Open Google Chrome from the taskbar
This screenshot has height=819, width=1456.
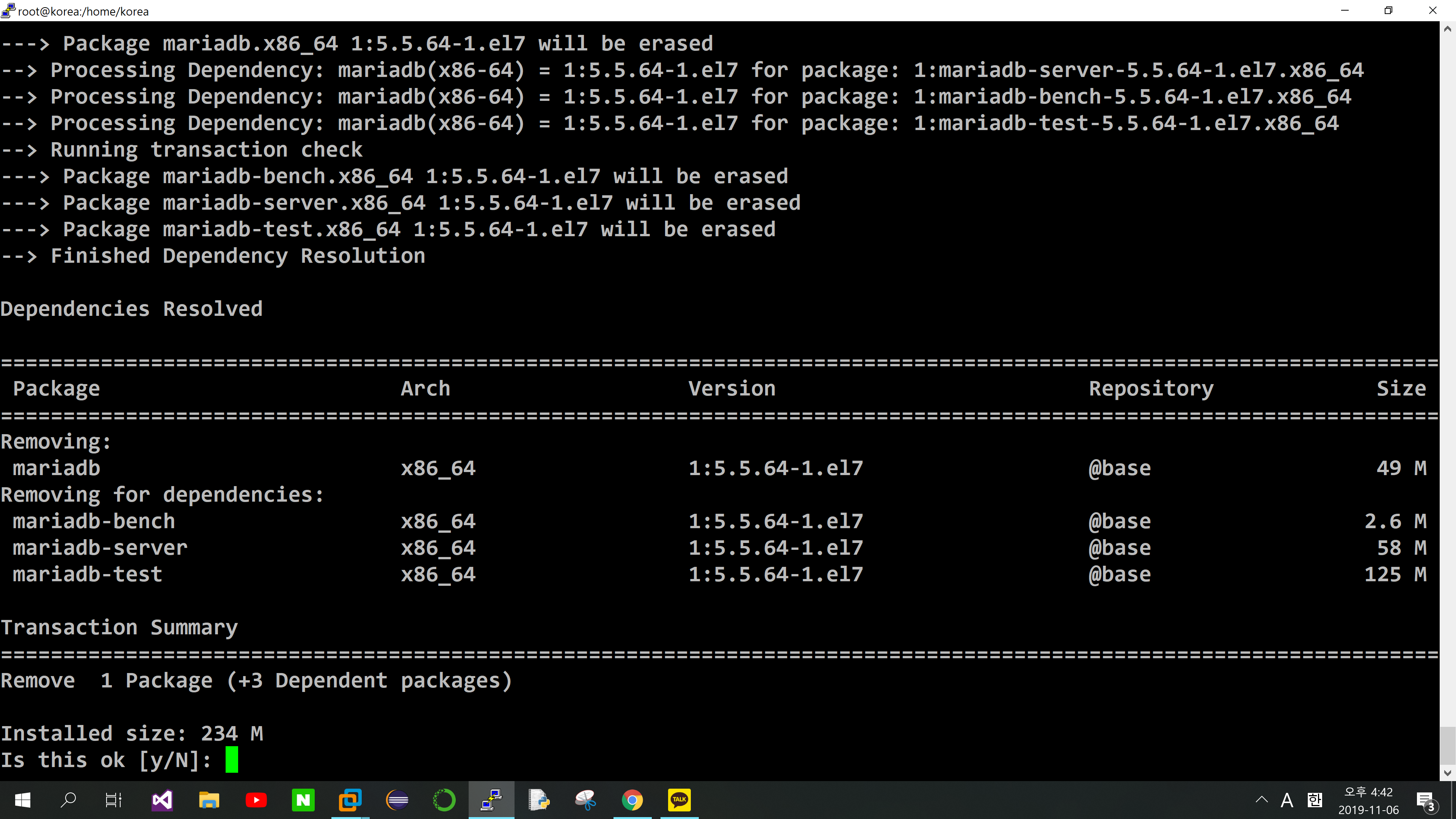[x=632, y=800]
